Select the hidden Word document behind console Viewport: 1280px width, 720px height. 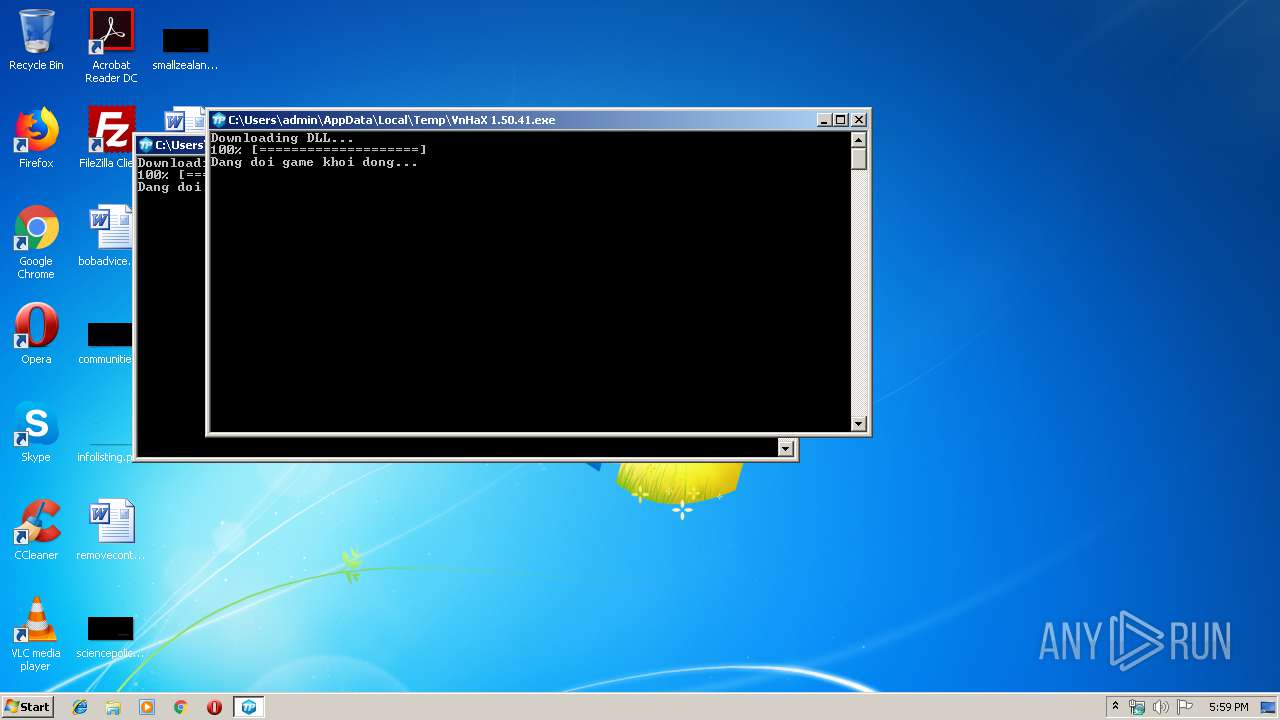(183, 120)
